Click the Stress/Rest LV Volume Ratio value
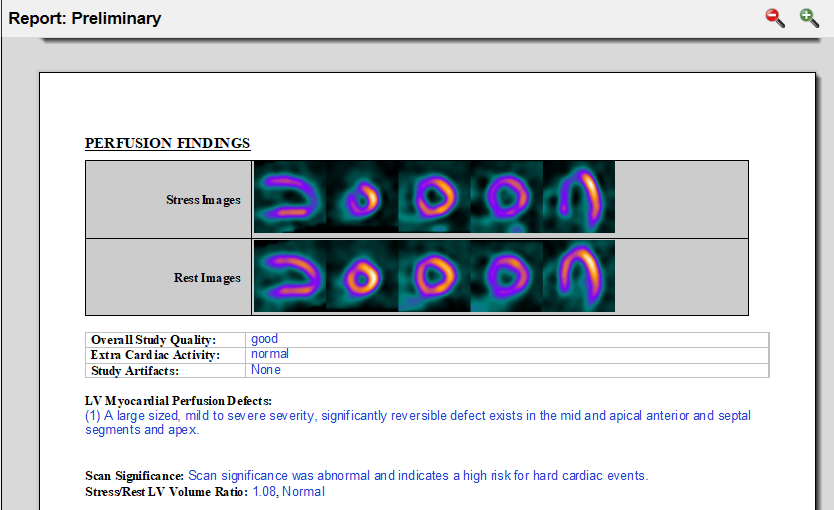Viewport: 834px width, 510px height. pyautogui.click(x=288, y=492)
